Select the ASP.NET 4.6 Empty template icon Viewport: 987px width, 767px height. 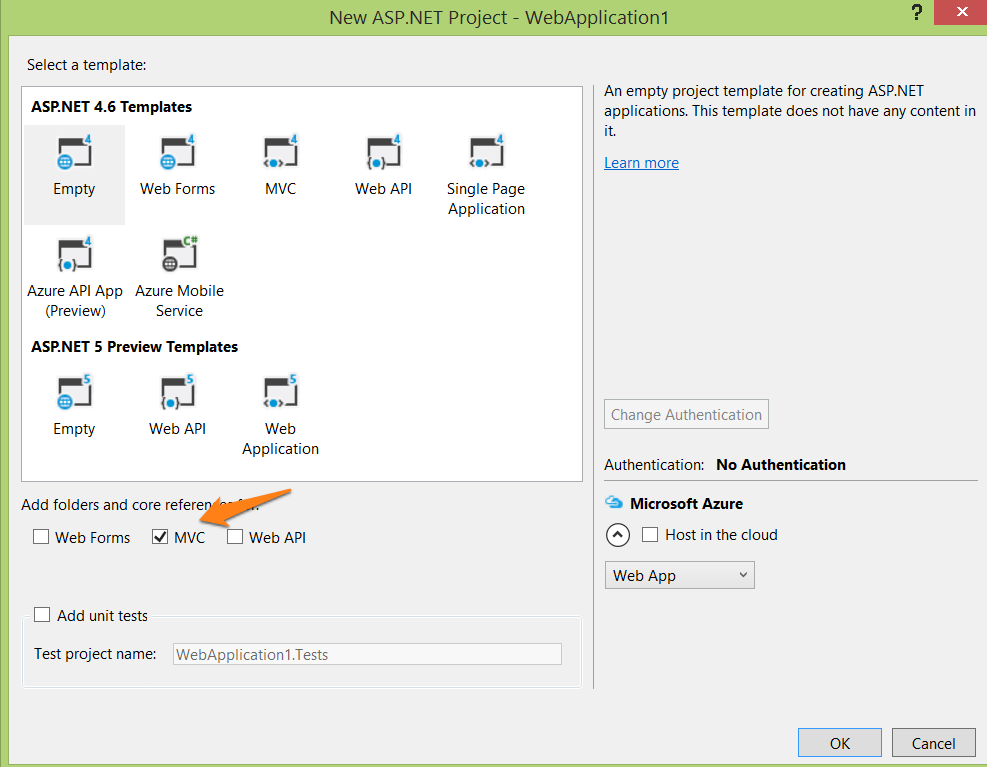[74, 152]
